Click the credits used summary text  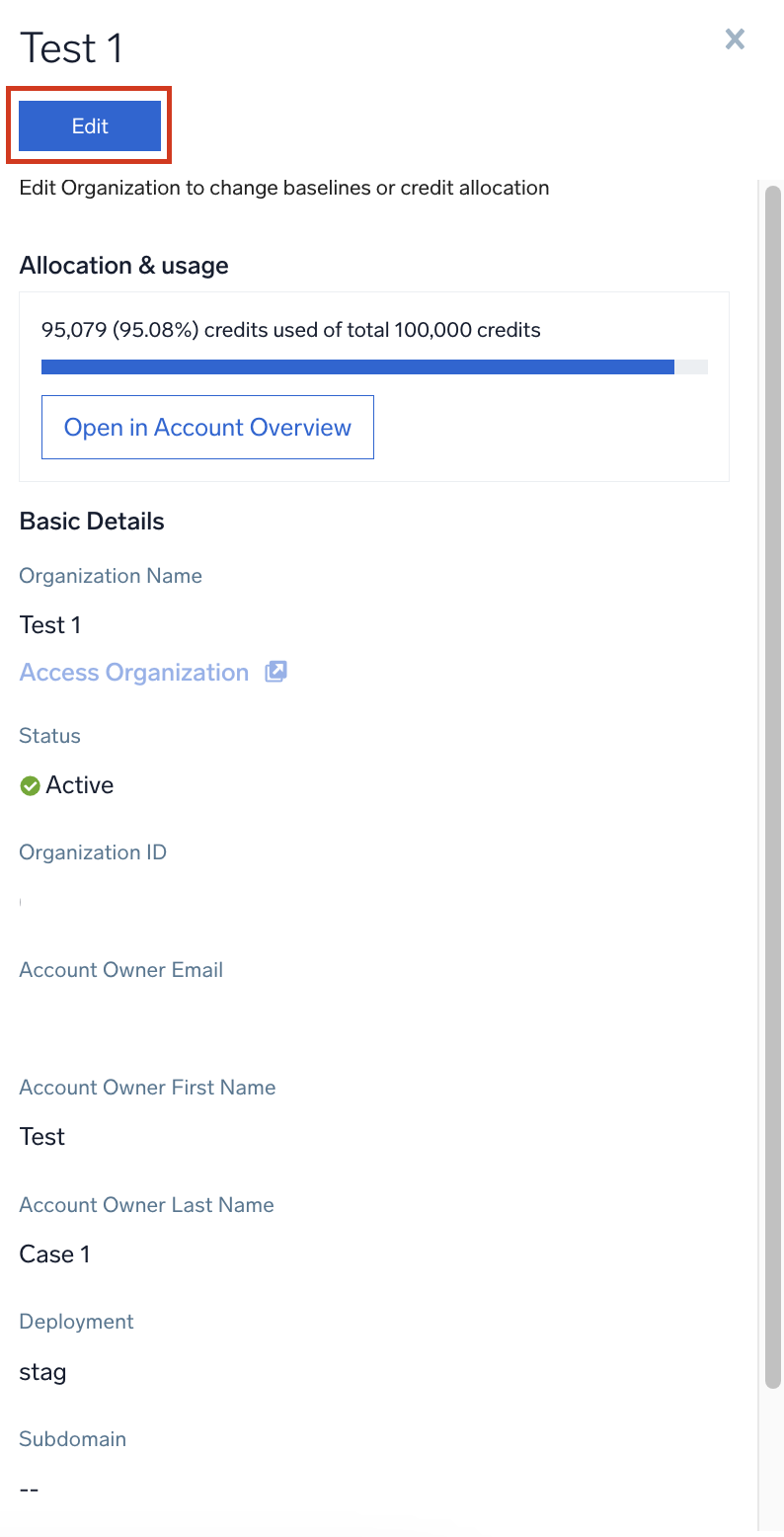point(290,330)
